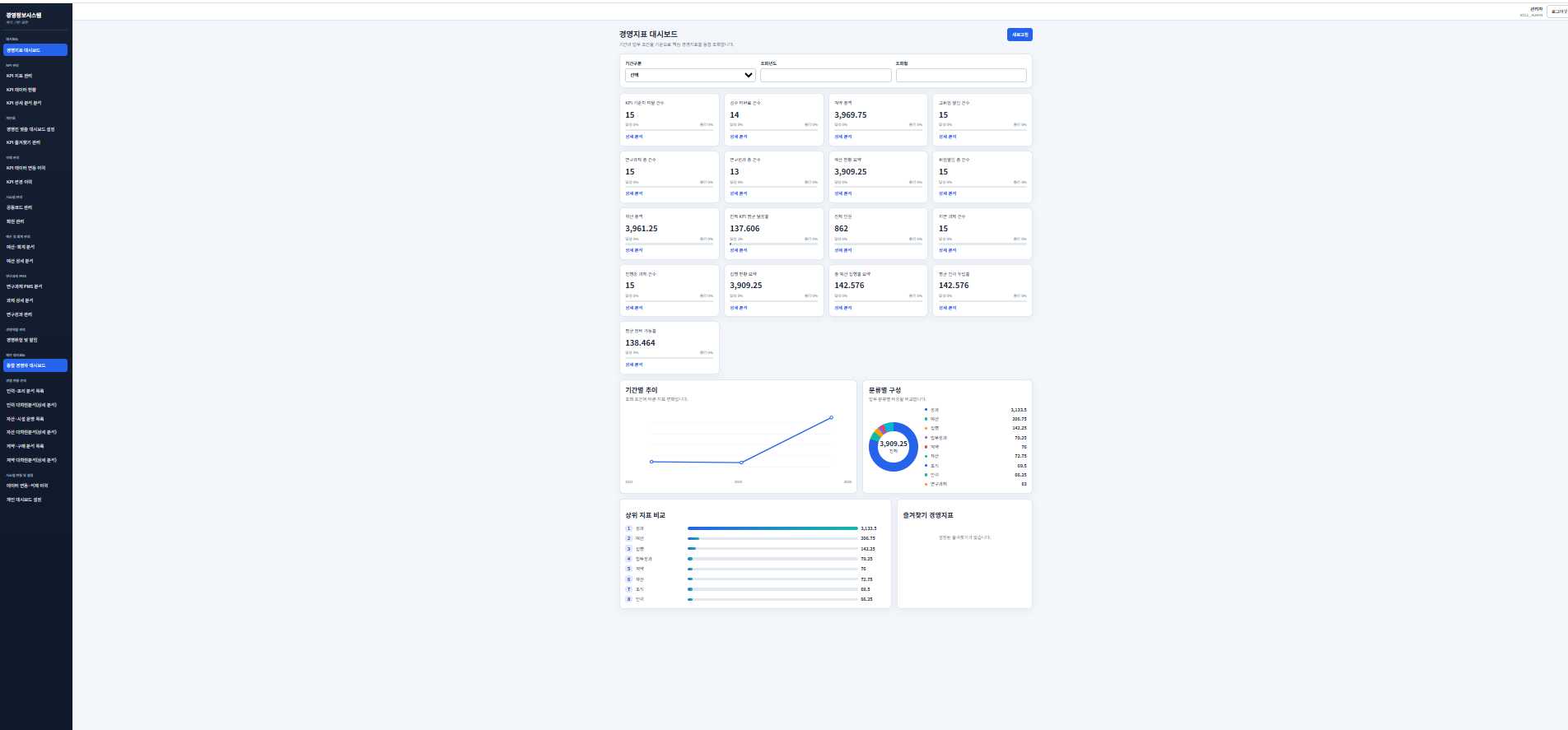Open 상세 분석 link on 3,969.75 card
The height and width of the screenshot is (730, 1568).
843,137
